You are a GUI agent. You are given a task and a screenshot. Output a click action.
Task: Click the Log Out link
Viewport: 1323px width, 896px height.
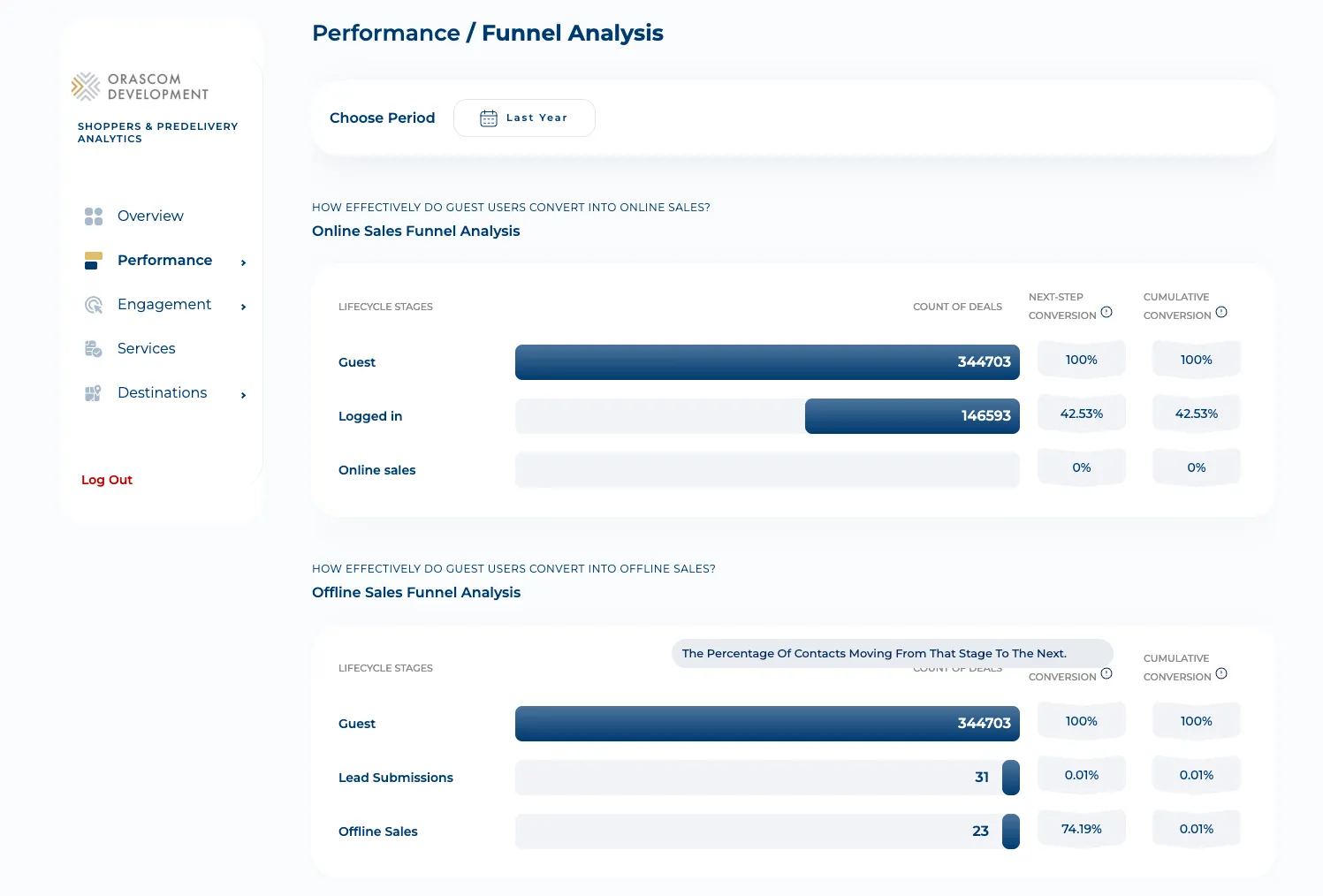[107, 480]
